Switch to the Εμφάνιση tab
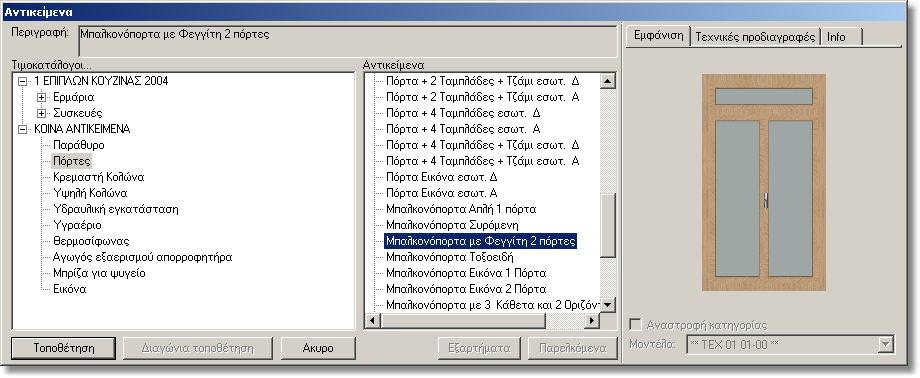920x378 pixels. (x=658, y=36)
